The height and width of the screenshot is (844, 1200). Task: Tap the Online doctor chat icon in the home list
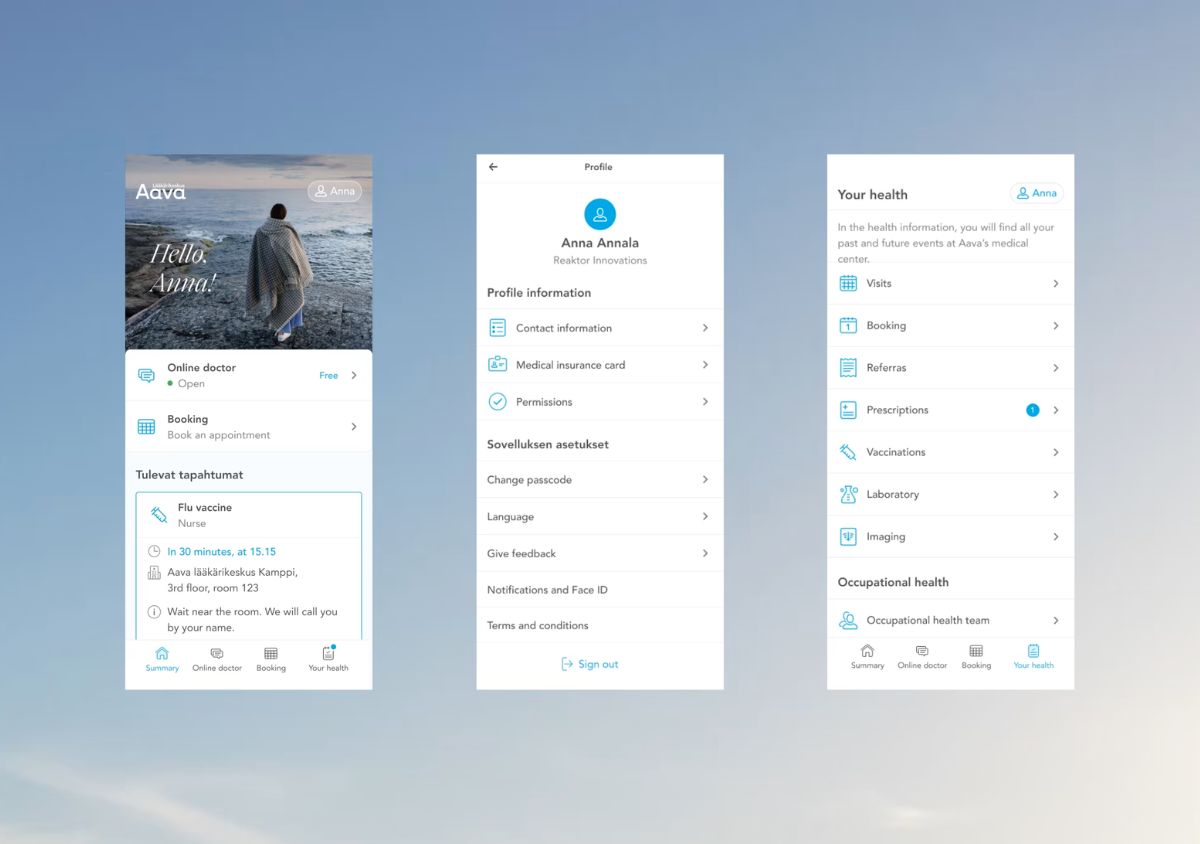click(x=146, y=376)
